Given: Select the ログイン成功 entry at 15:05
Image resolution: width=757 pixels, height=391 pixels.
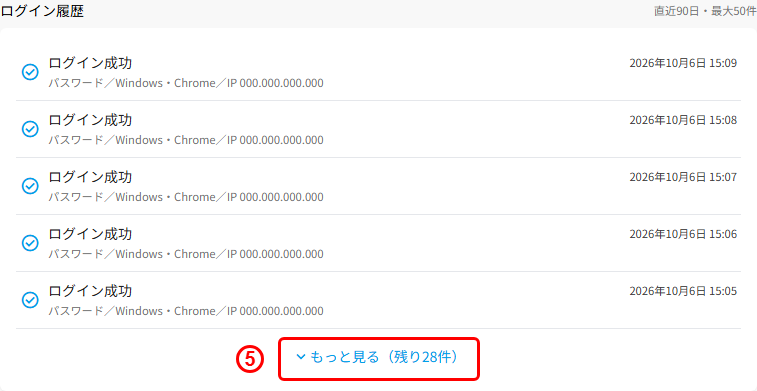Looking at the screenshot, I should [378, 300].
